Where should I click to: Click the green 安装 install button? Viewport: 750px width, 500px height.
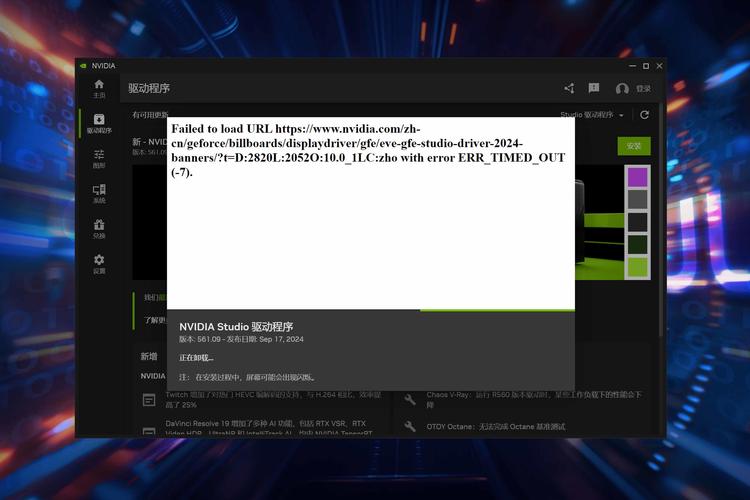click(634, 146)
